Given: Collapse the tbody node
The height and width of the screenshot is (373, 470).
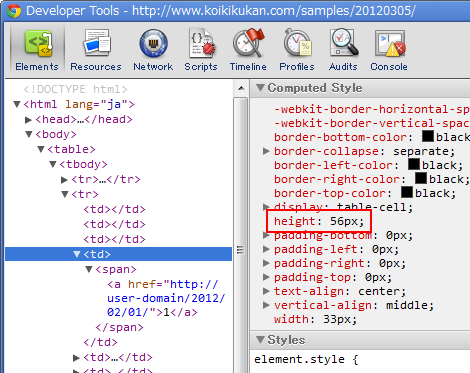Looking at the screenshot, I should point(53,164).
